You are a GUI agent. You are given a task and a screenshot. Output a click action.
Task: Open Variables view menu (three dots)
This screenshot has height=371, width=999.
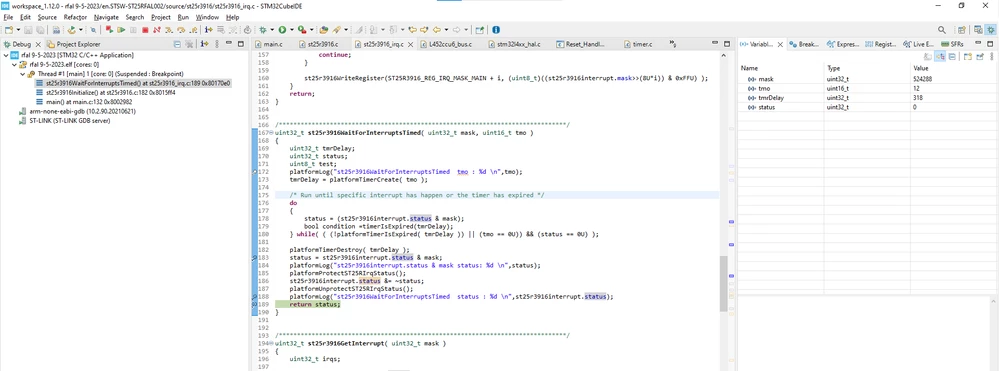(991, 57)
